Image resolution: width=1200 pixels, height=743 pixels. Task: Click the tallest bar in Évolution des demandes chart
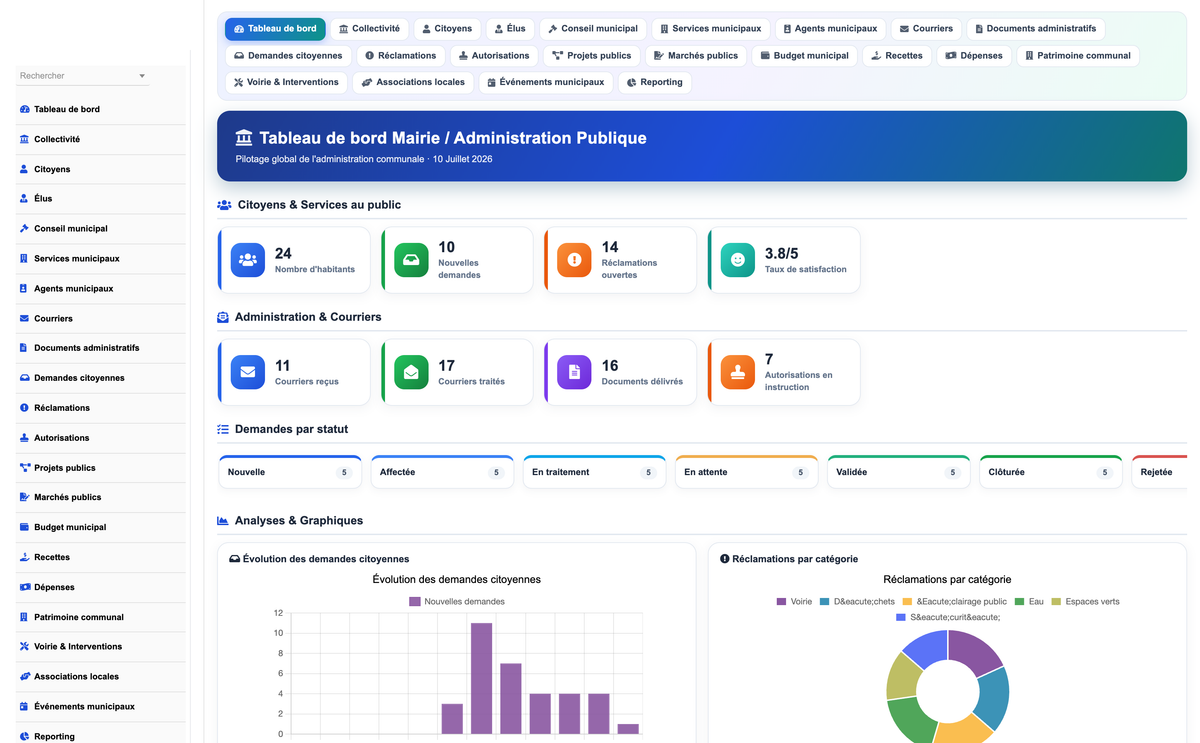pos(481,678)
